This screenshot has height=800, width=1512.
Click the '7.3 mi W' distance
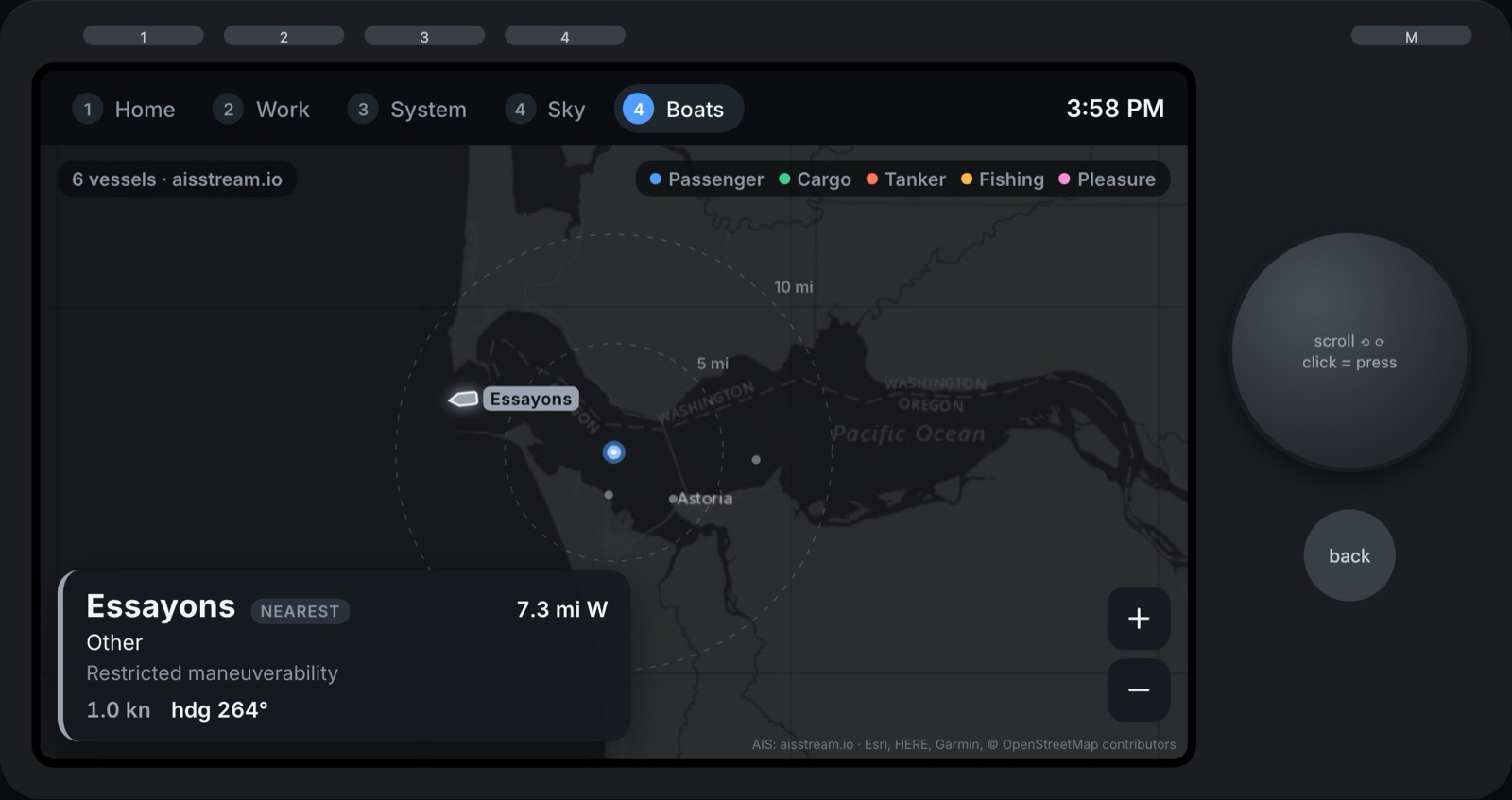(x=562, y=609)
